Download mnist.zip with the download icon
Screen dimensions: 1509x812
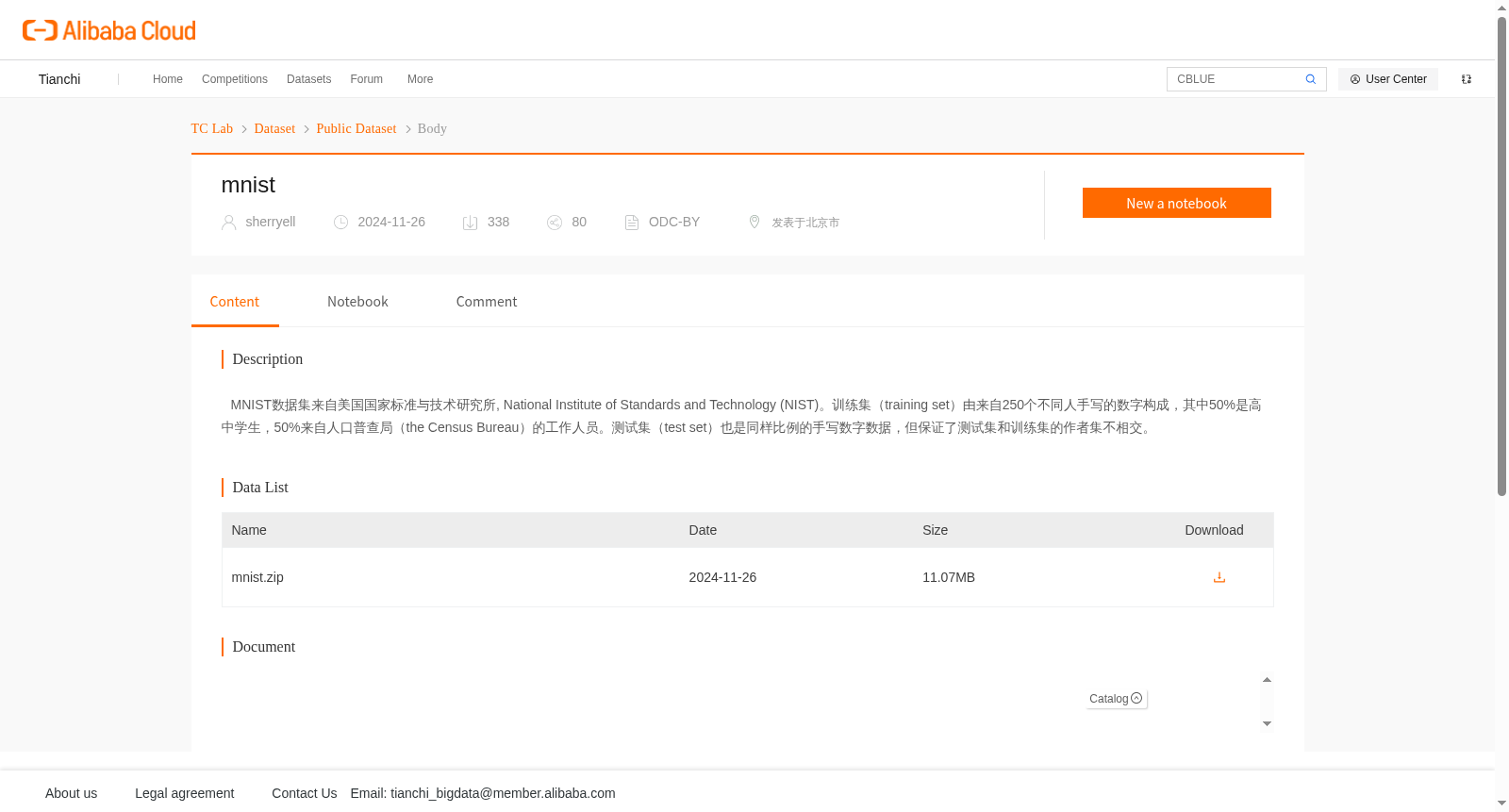point(1219,577)
